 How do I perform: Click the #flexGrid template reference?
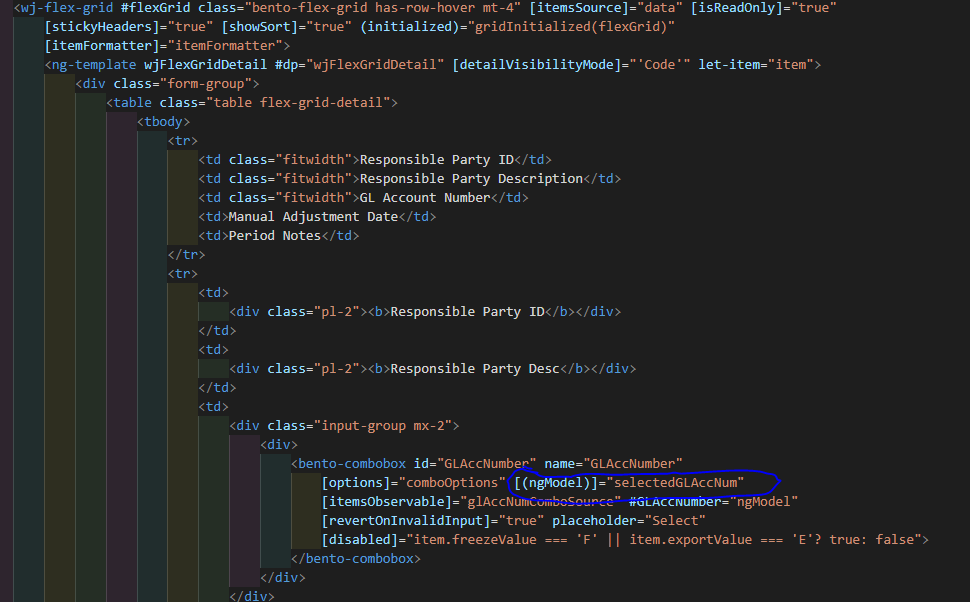pos(156,8)
